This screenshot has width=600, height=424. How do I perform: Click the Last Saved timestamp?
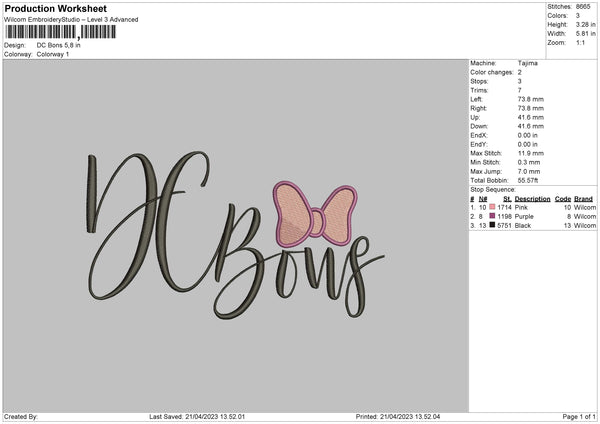tap(197, 416)
